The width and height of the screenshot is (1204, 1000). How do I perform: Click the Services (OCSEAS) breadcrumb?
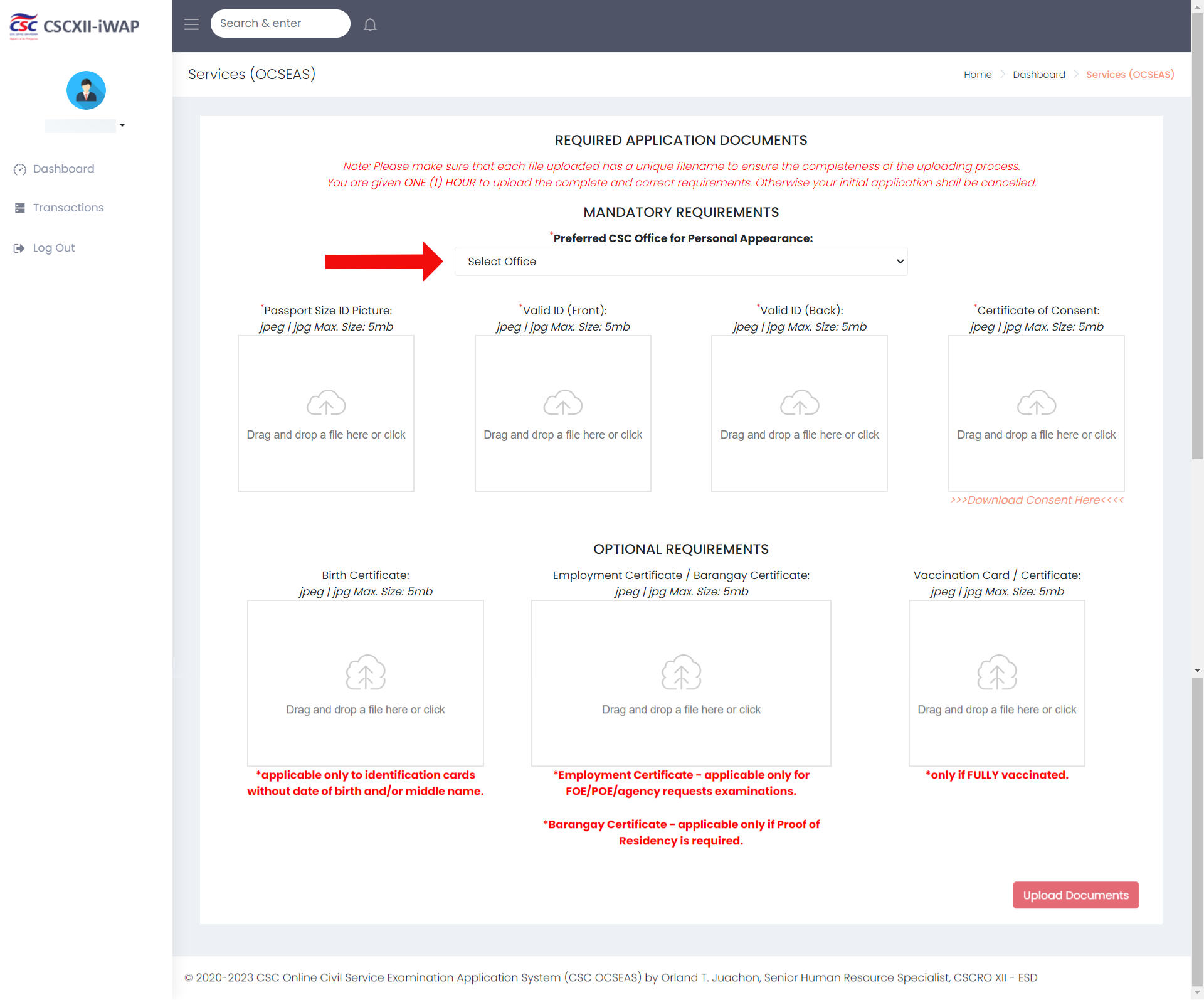click(1130, 74)
